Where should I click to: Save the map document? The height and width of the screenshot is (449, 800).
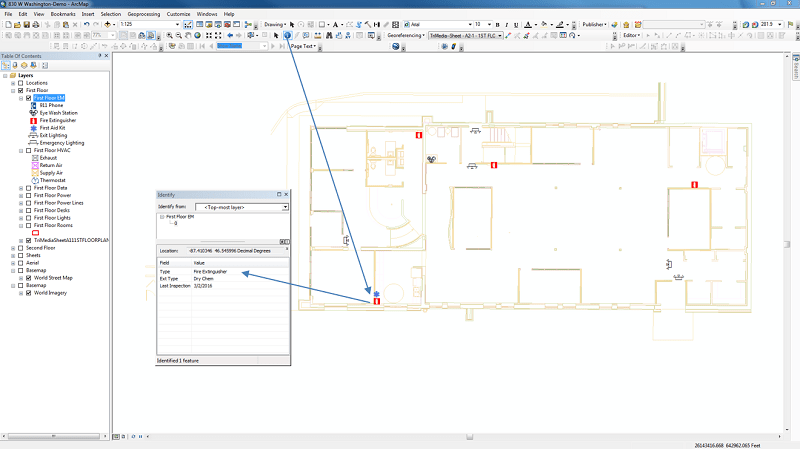(27, 24)
